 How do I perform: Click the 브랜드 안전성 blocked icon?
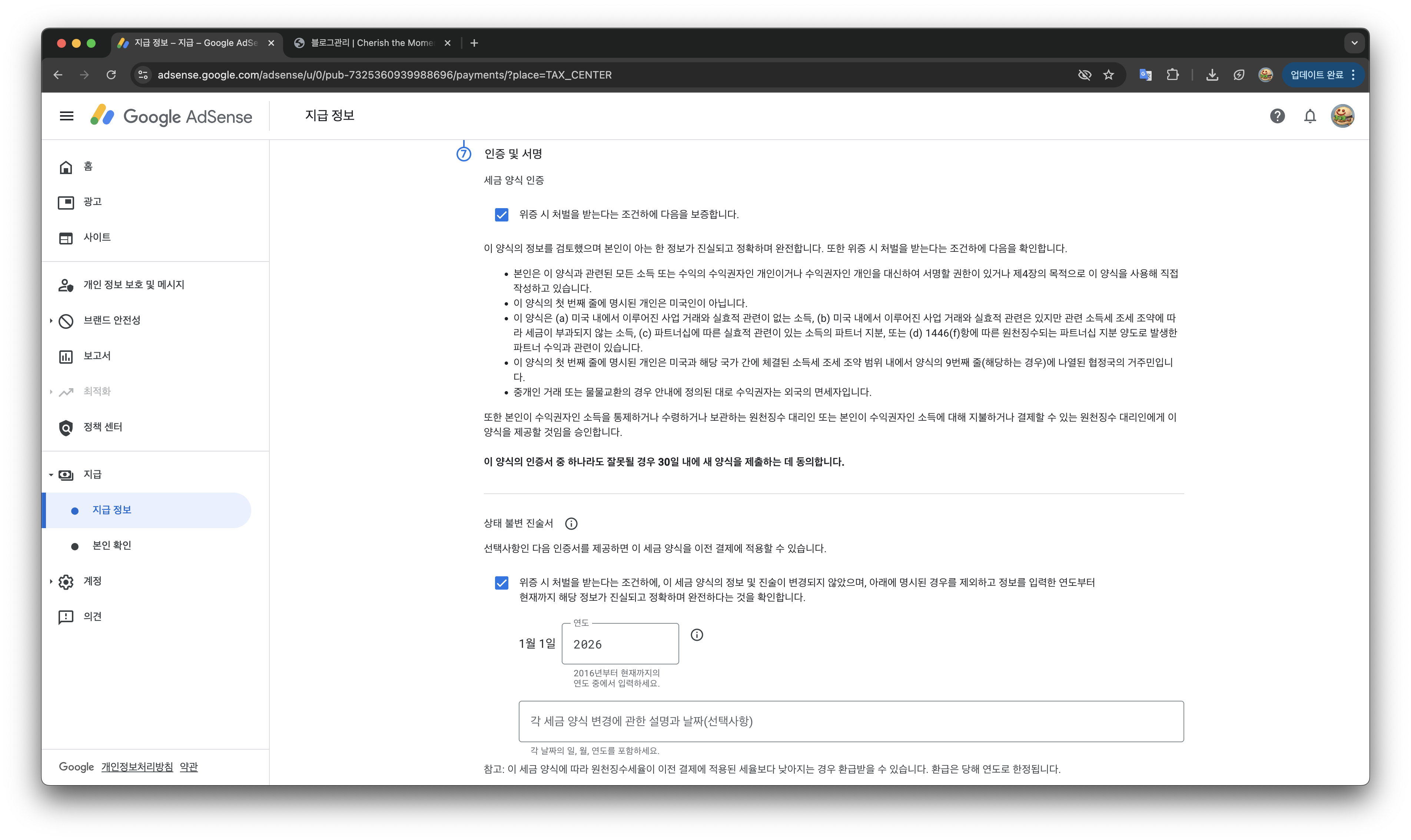(x=66, y=321)
